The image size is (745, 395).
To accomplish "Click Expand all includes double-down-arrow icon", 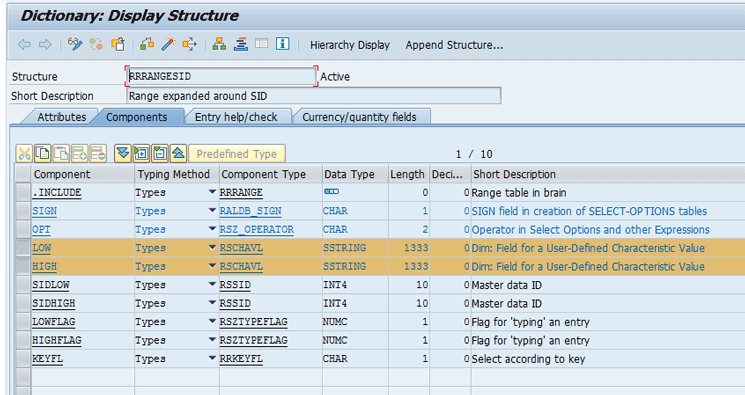I will pos(123,154).
